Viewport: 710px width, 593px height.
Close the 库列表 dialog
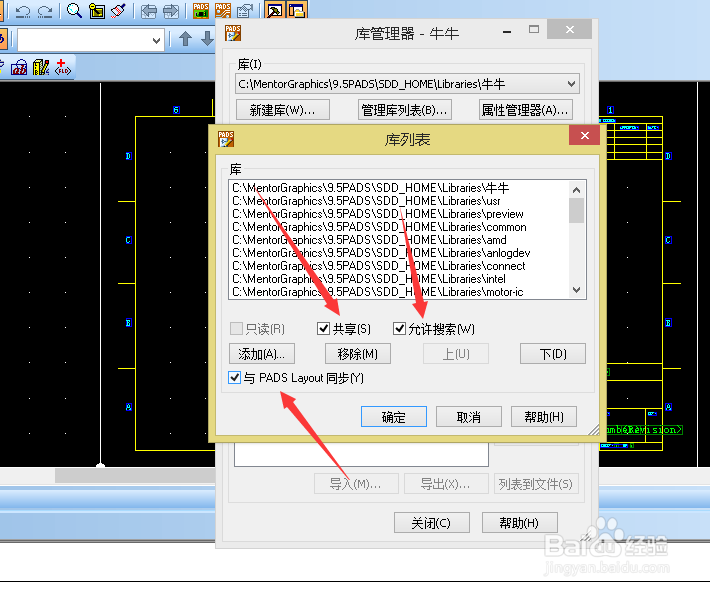point(585,135)
